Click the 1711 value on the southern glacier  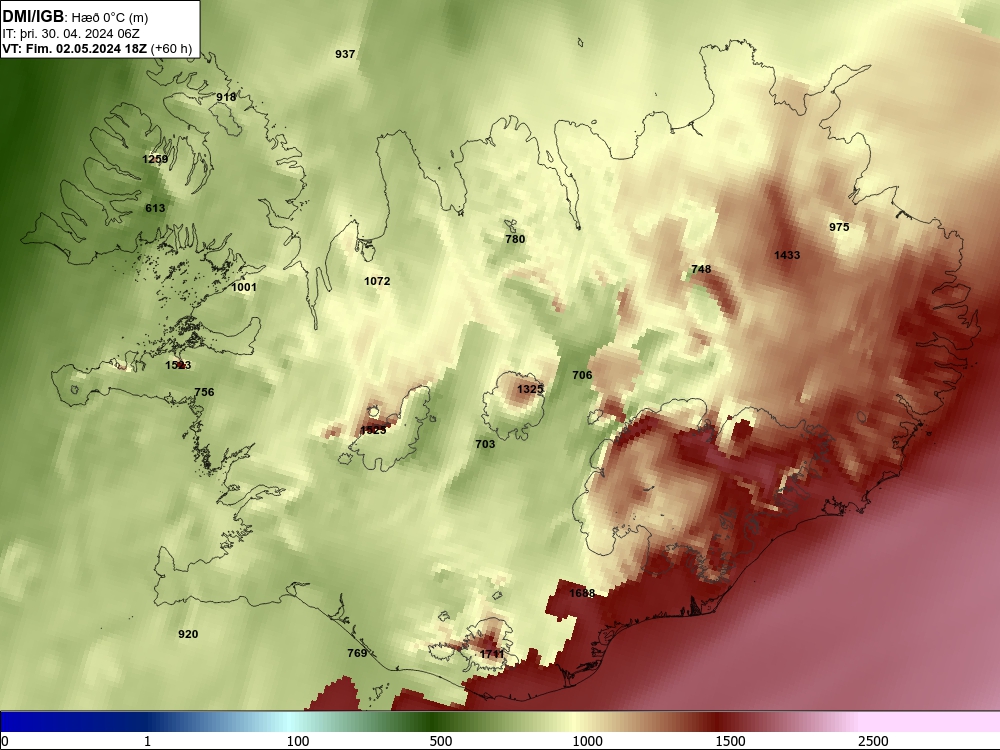492,654
